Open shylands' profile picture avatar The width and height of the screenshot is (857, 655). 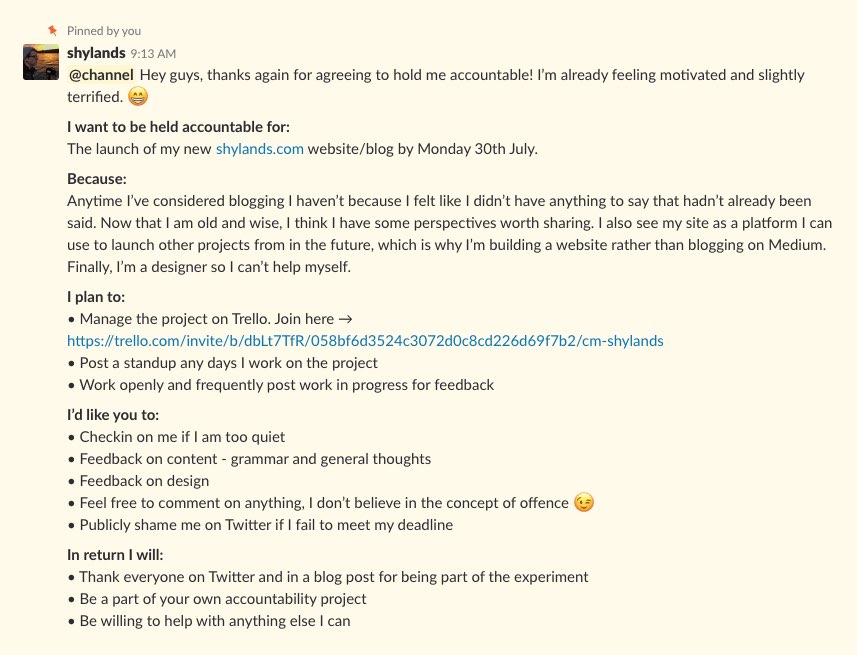(41, 62)
